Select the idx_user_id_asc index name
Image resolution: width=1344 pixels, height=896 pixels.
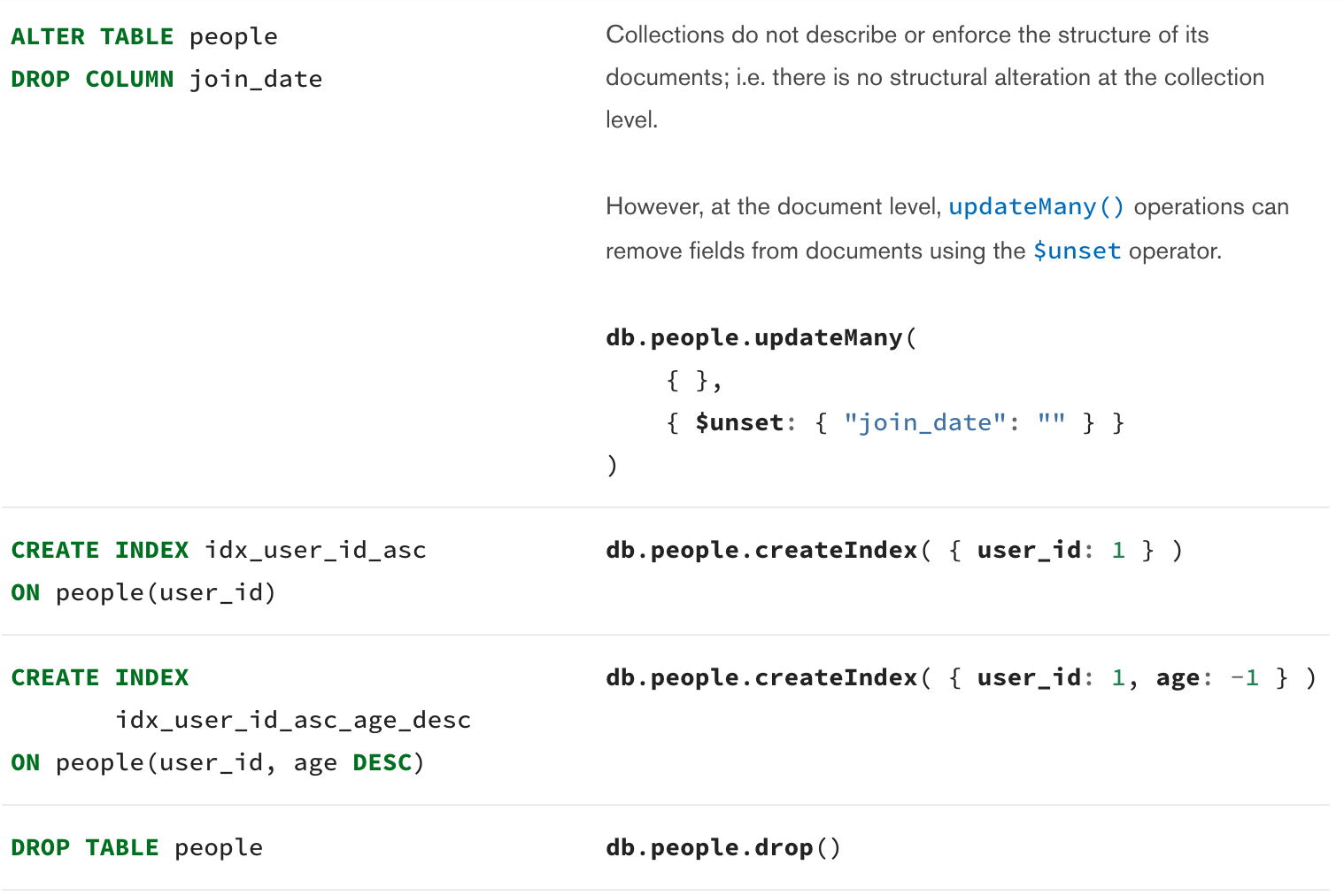[315, 551]
